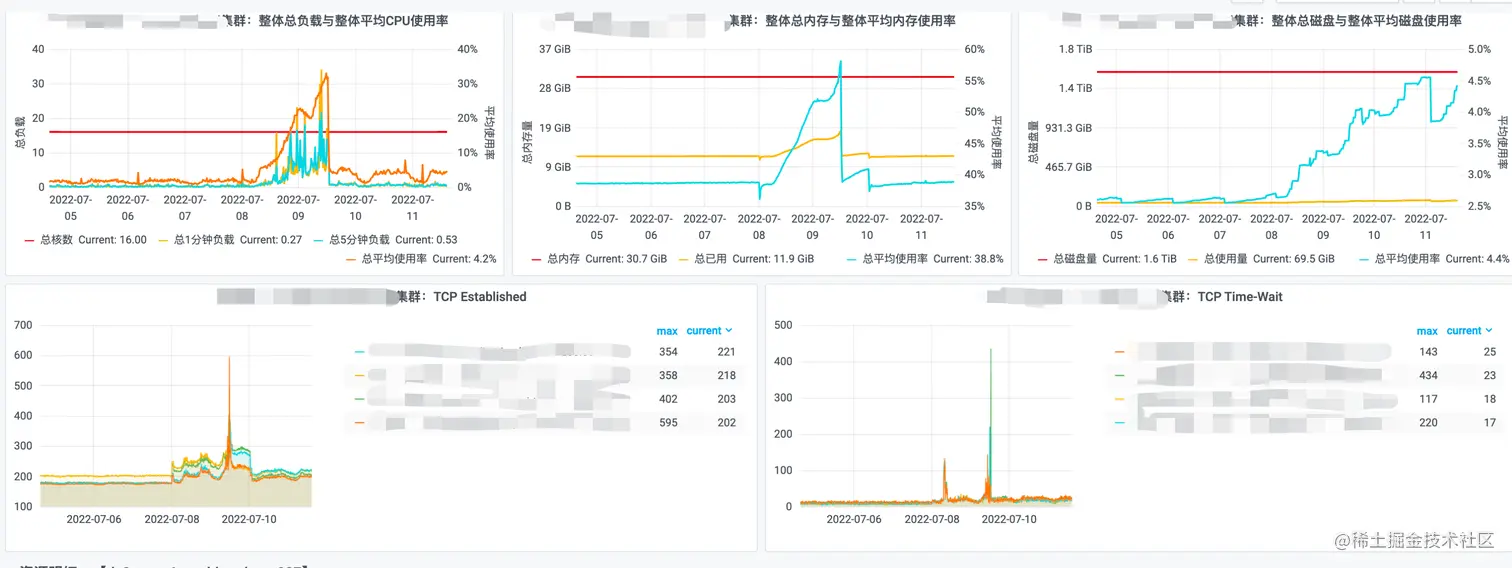Screen dimensions: 1512x568
Task: Select TCP Time-Wait max value 143
Action: click(x=1428, y=352)
